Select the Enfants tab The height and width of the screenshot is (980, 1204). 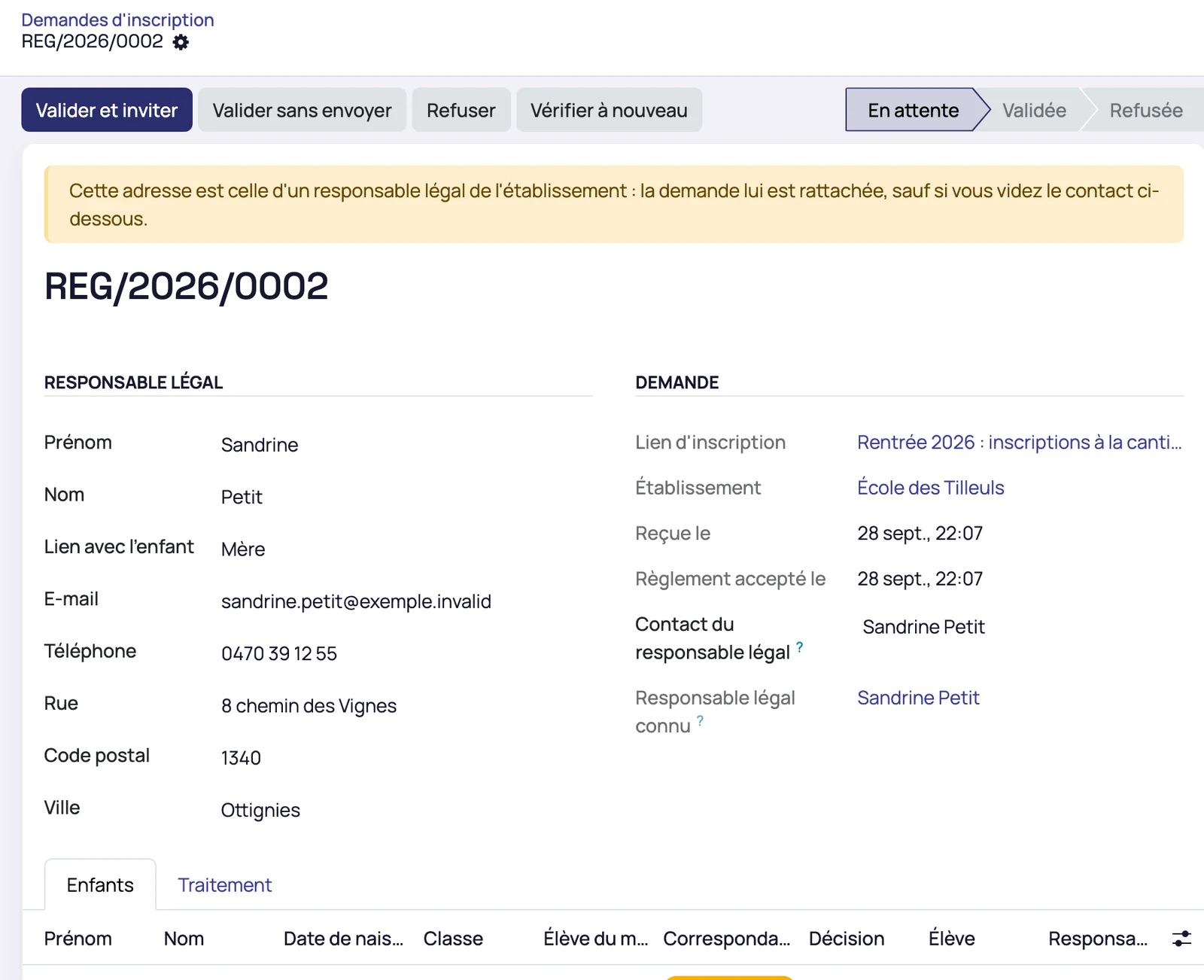coord(100,884)
